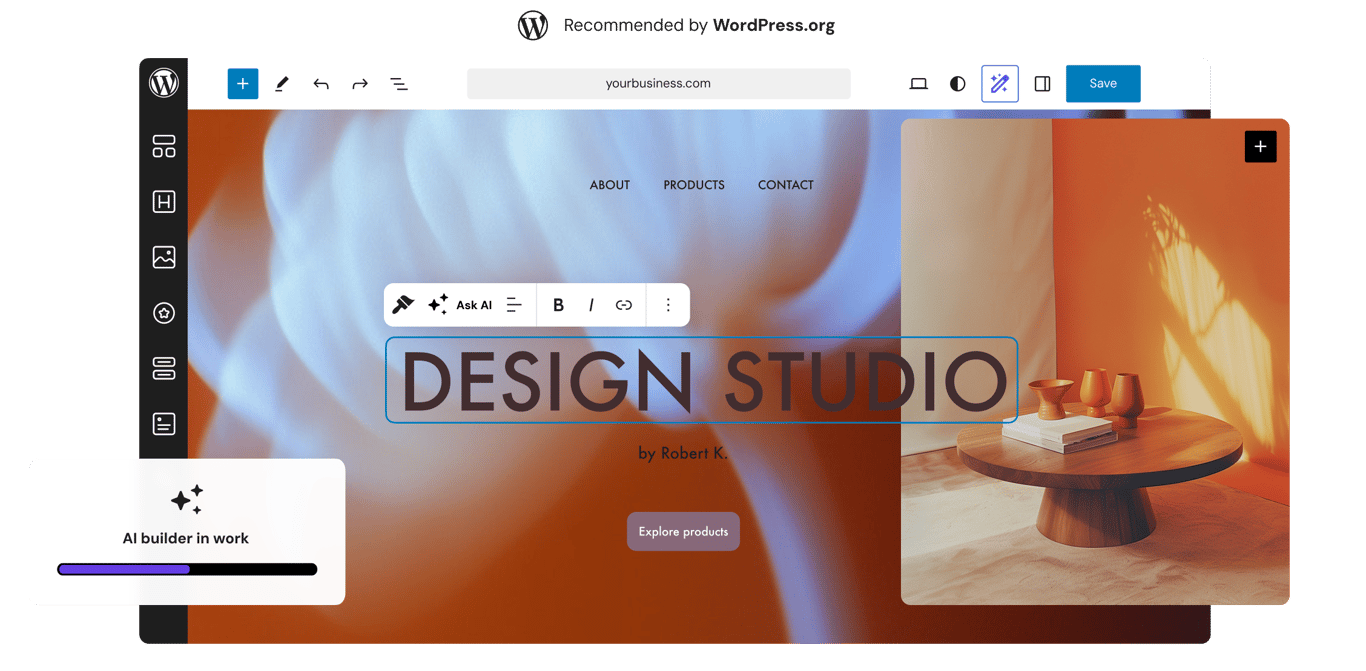Click the star badge sidebar icon
Viewport: 1366px width, 671px height.
coord(164,313)
